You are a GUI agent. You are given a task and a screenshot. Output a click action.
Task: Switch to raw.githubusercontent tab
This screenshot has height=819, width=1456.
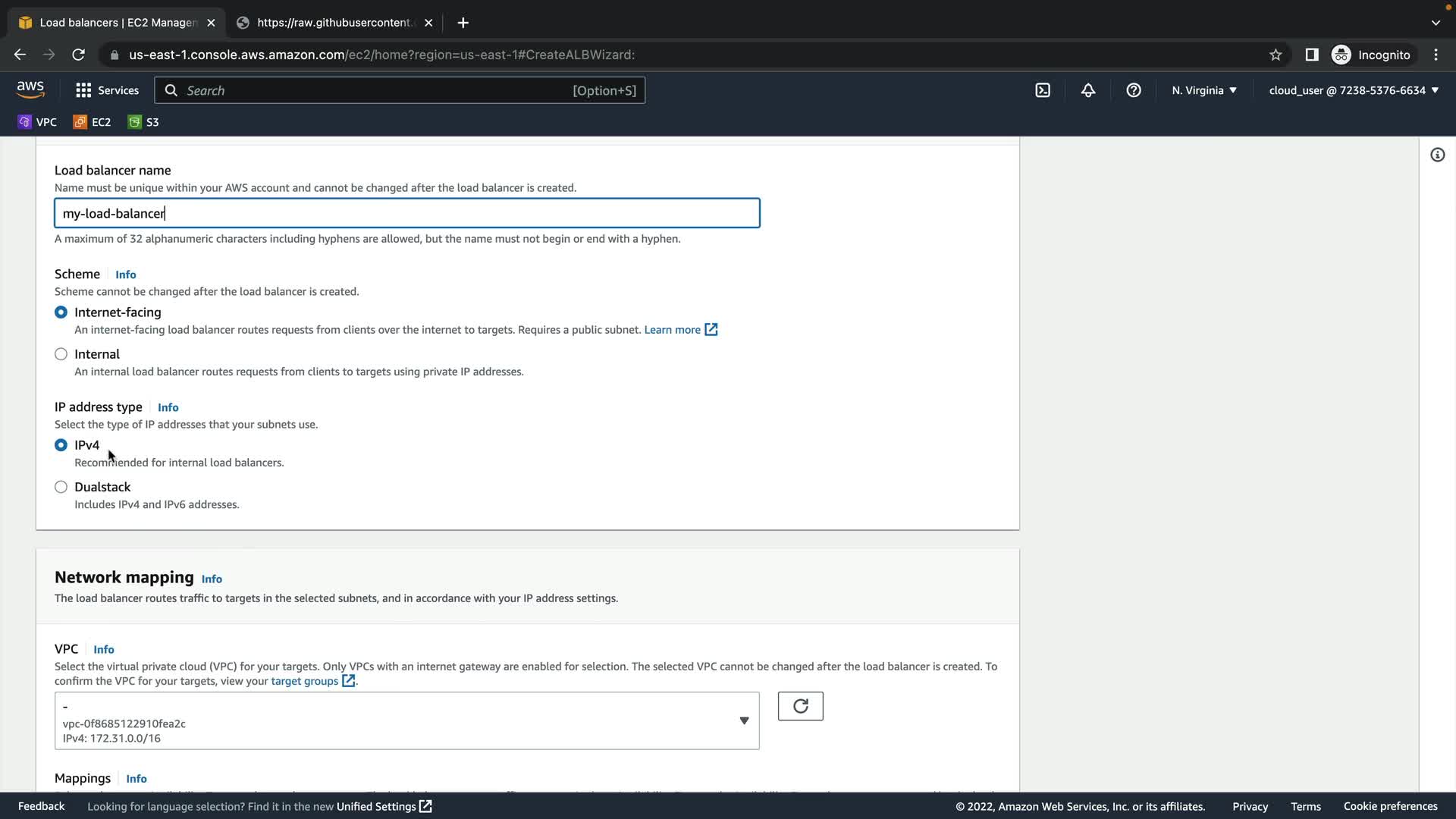334,23
